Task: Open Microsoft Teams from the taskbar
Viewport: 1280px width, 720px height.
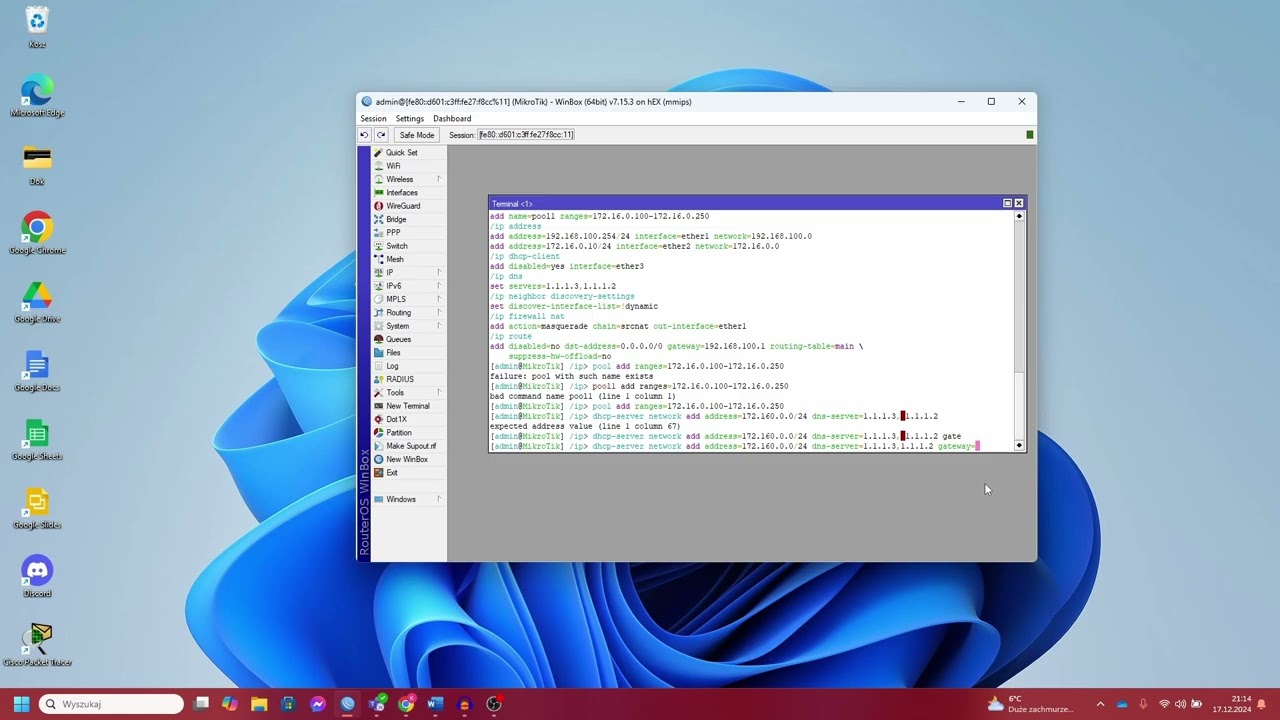Action: click(x=377, y=704)
